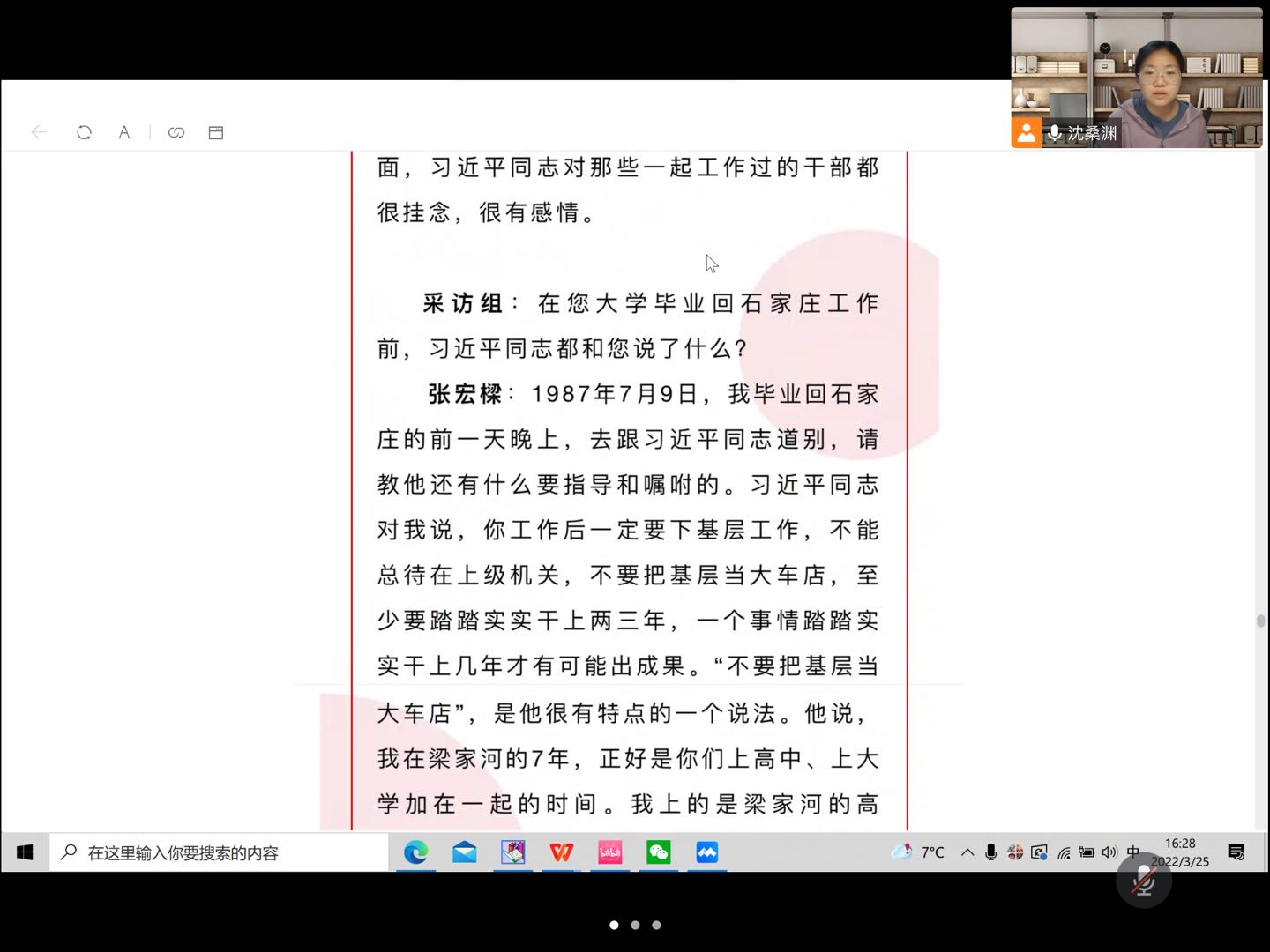Open the font size 'A' option
The height and width of the screenshot is (952, 1270).
124,132
